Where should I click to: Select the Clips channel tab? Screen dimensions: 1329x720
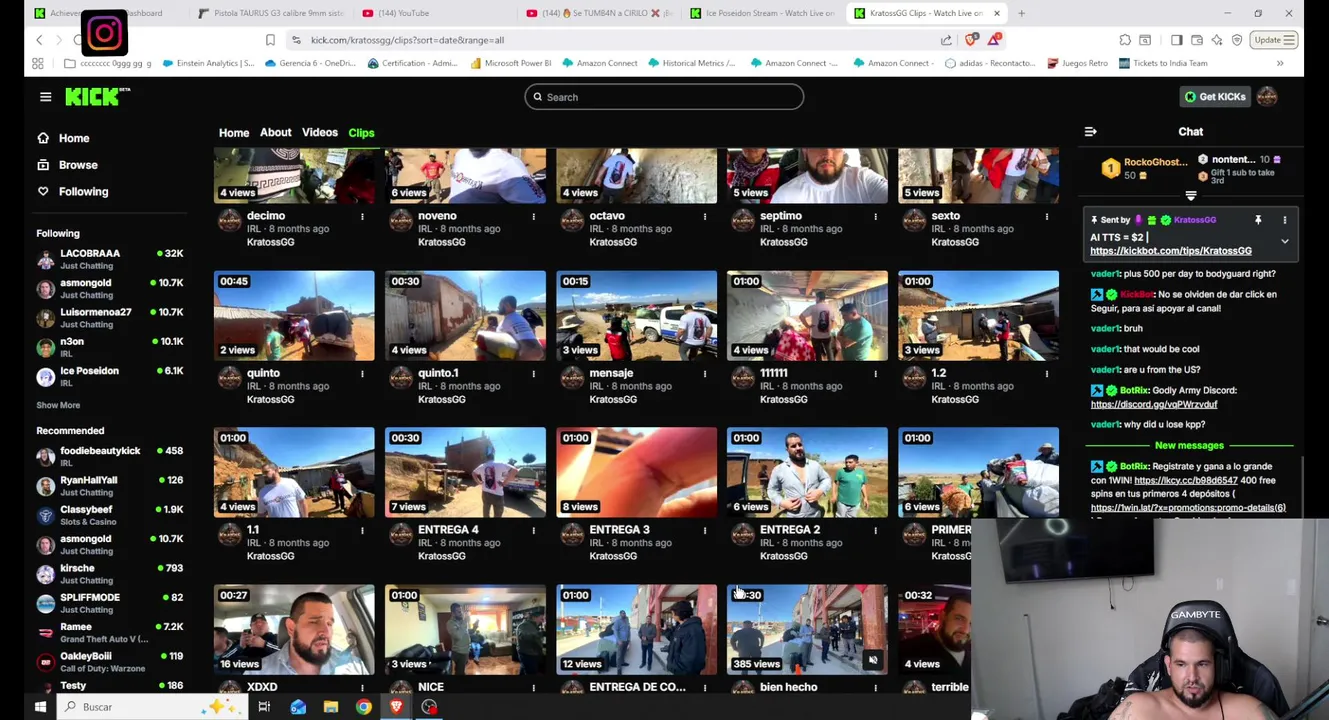361,133
